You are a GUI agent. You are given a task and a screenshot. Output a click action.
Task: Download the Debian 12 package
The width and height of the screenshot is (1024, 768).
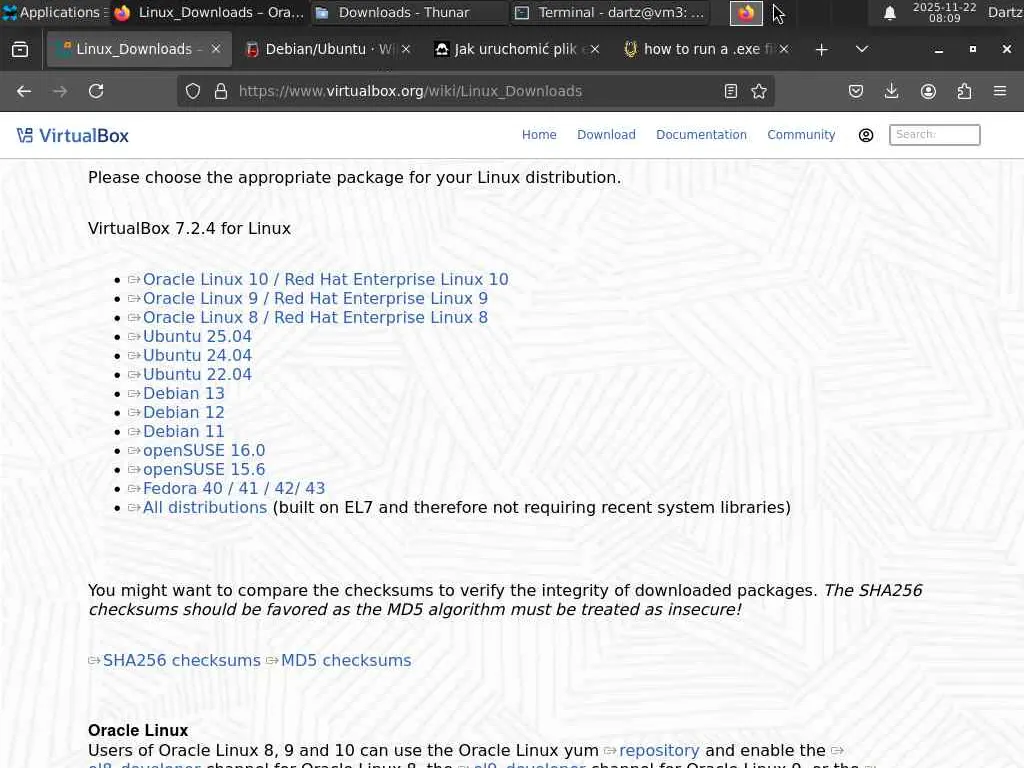coord(184,412)
